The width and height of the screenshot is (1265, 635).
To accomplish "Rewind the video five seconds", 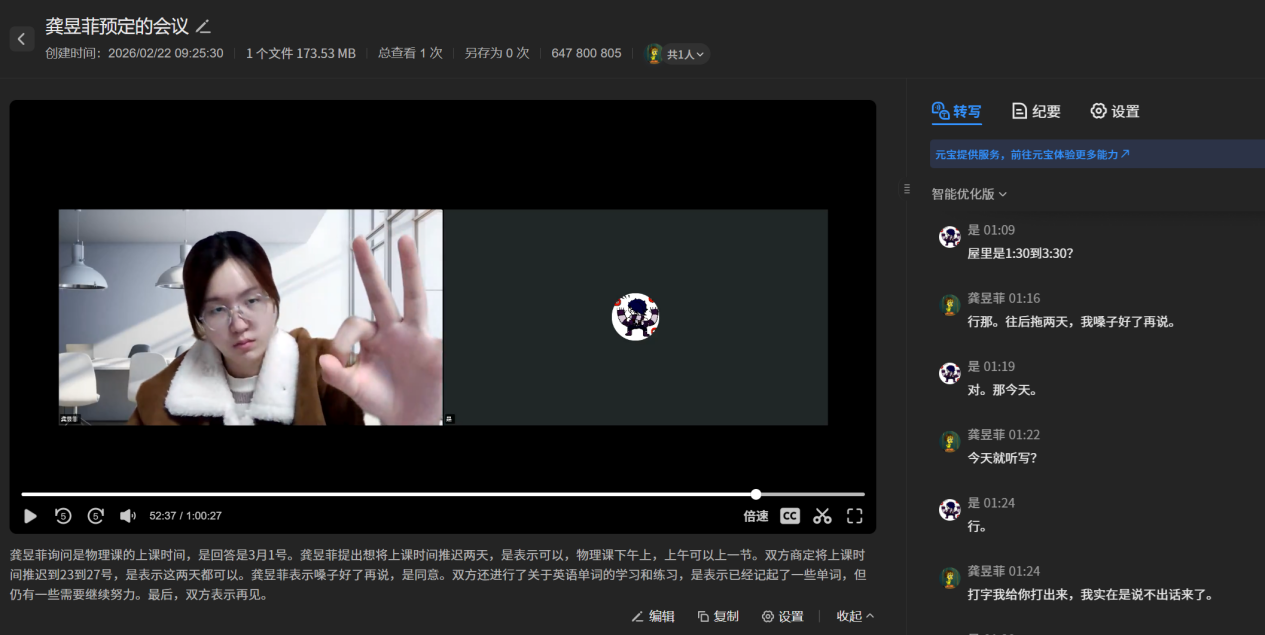I will tap(63, 516).
